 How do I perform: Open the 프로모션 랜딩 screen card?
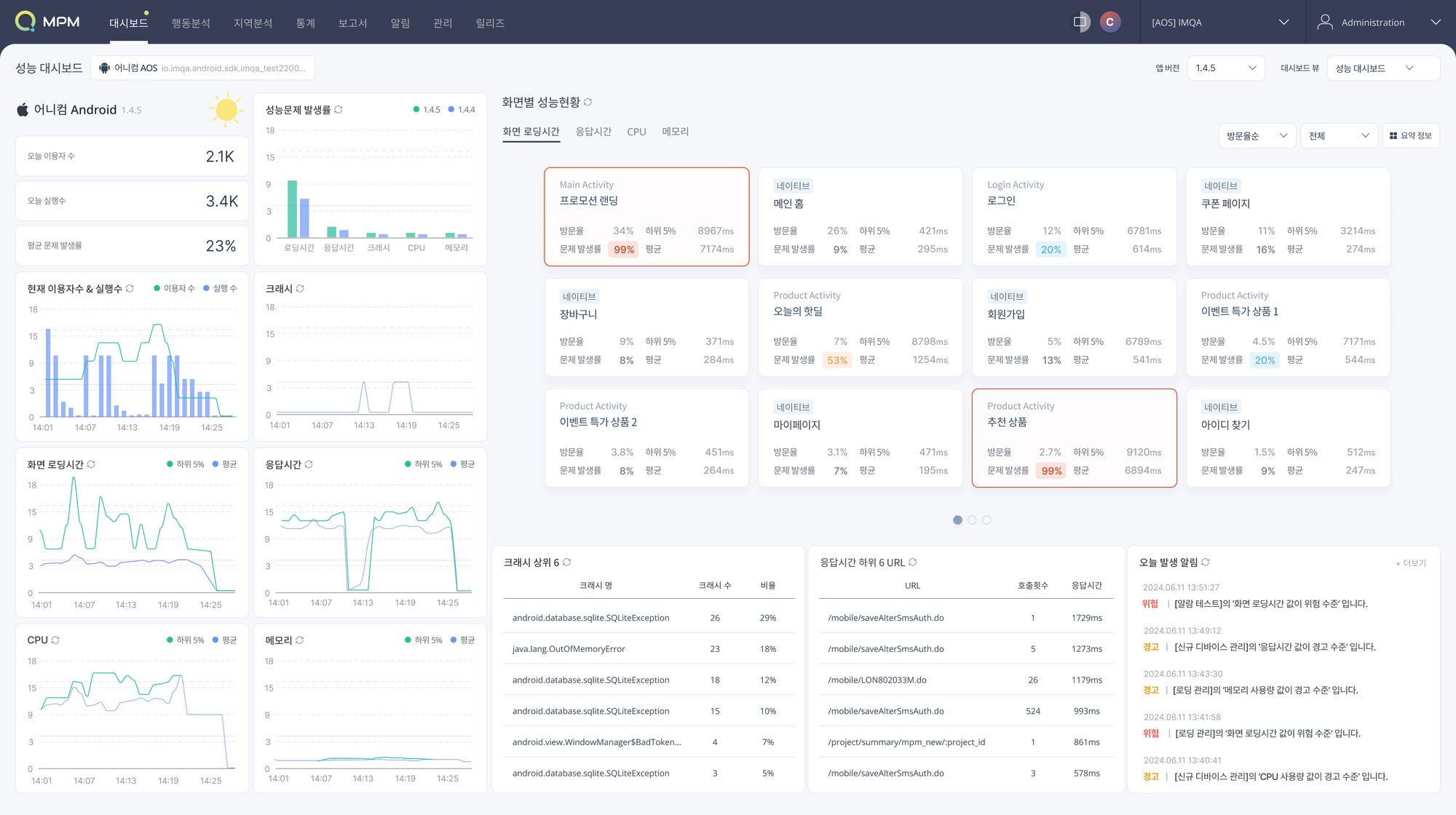click(x=646, y=217)
